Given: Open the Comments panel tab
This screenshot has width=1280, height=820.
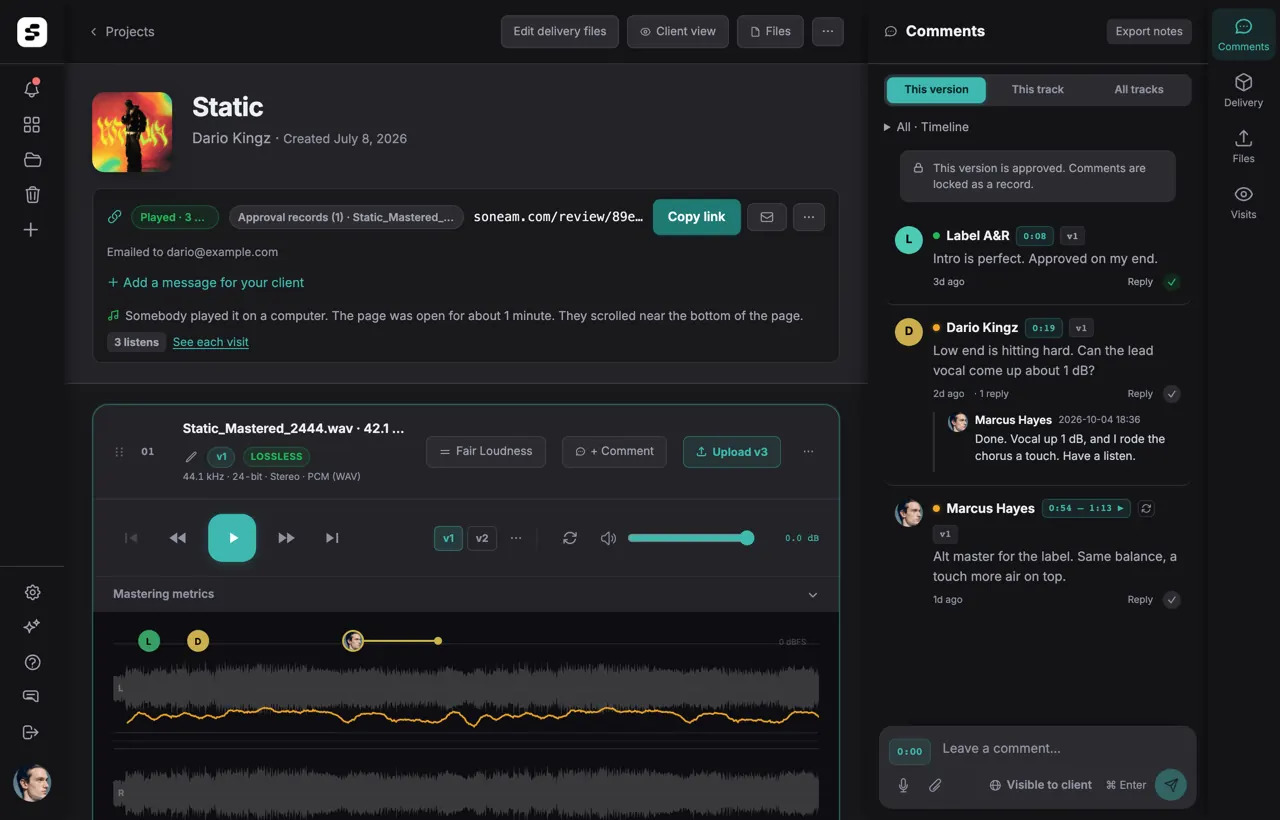Looking at the screenshot, I should coord(1243,34).
